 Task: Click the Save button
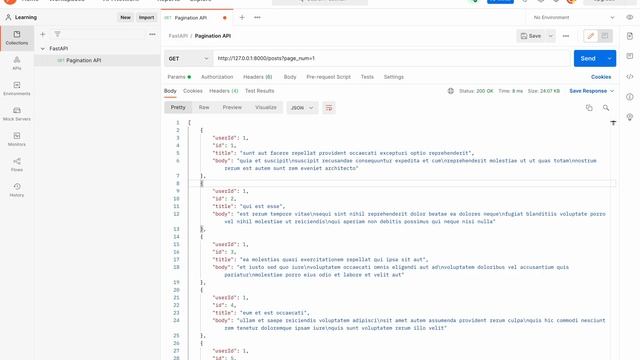coord(531,36)
